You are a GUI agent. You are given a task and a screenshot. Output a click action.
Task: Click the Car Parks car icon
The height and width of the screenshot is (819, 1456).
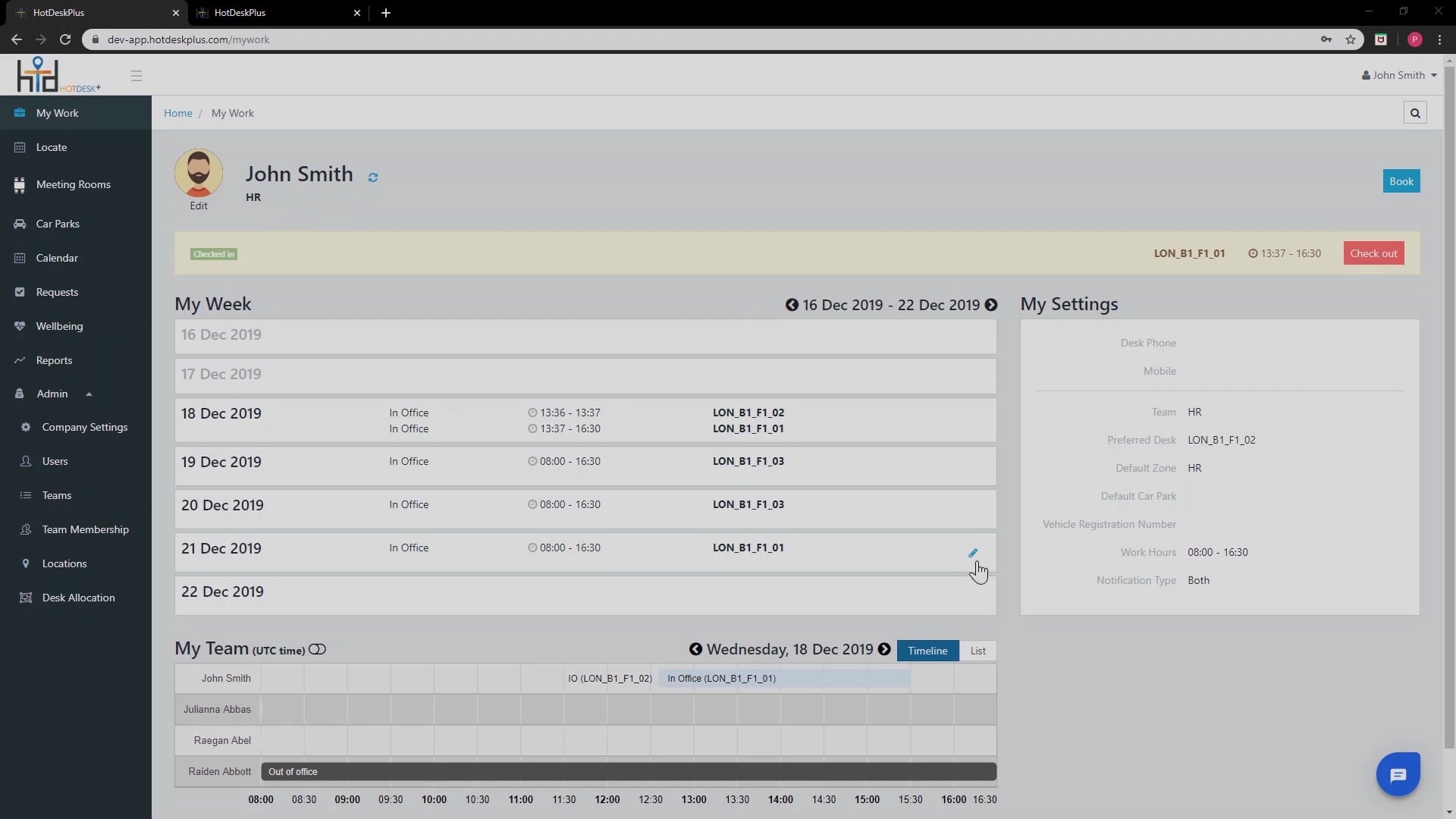[20, 224]
